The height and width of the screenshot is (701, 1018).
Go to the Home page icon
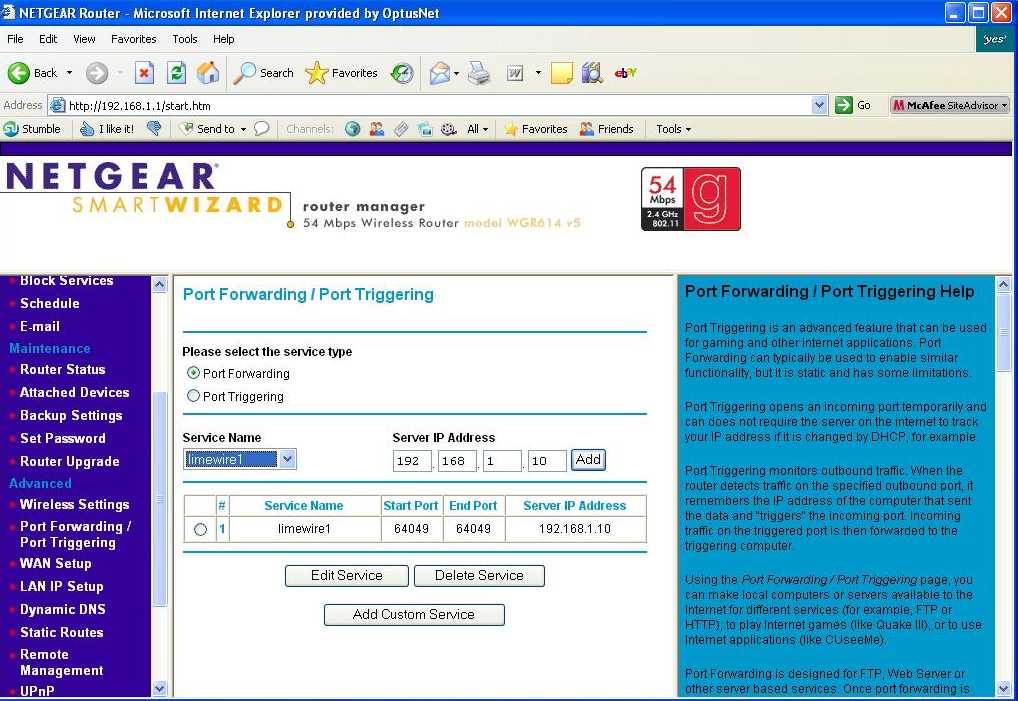208,73
